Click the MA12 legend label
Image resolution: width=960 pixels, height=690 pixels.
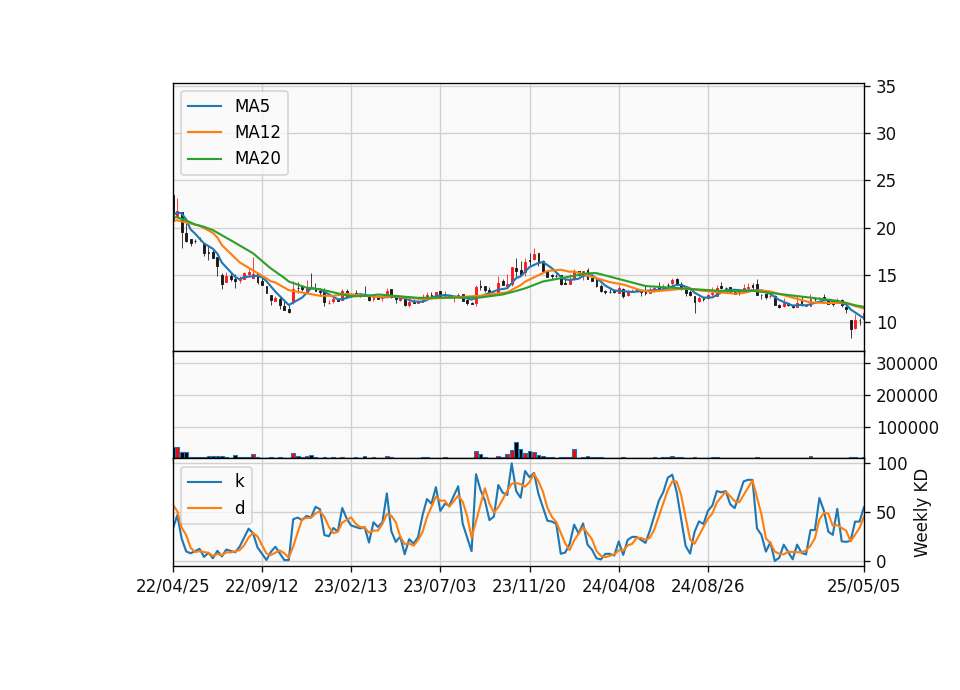pos(257,132)
